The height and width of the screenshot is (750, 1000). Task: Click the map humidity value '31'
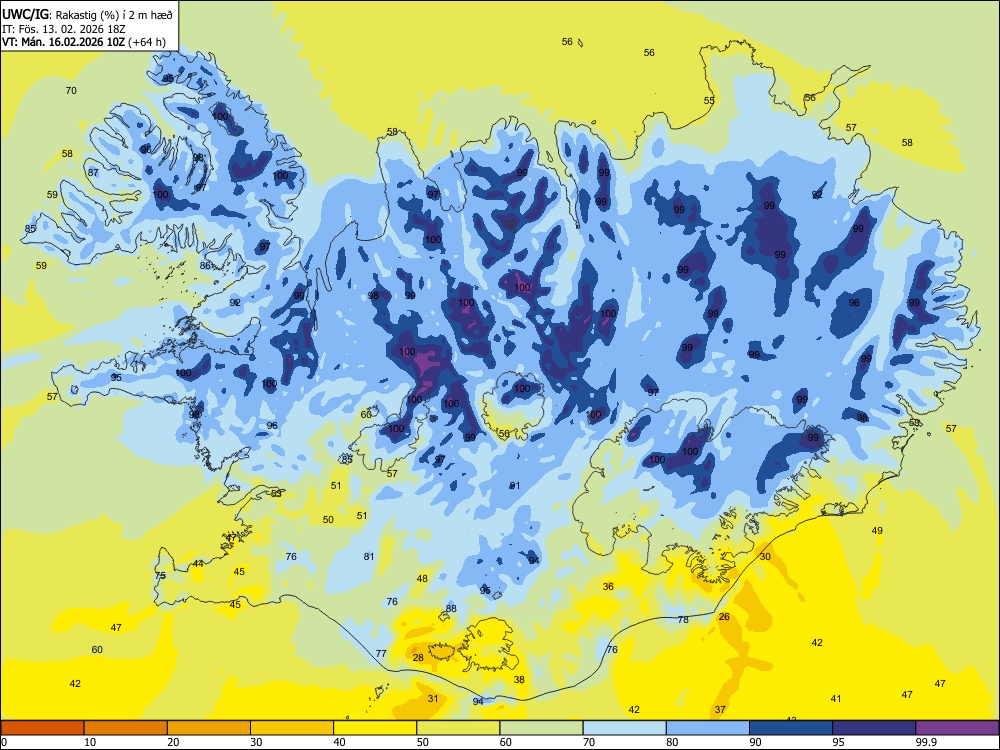tap(433, 698)
